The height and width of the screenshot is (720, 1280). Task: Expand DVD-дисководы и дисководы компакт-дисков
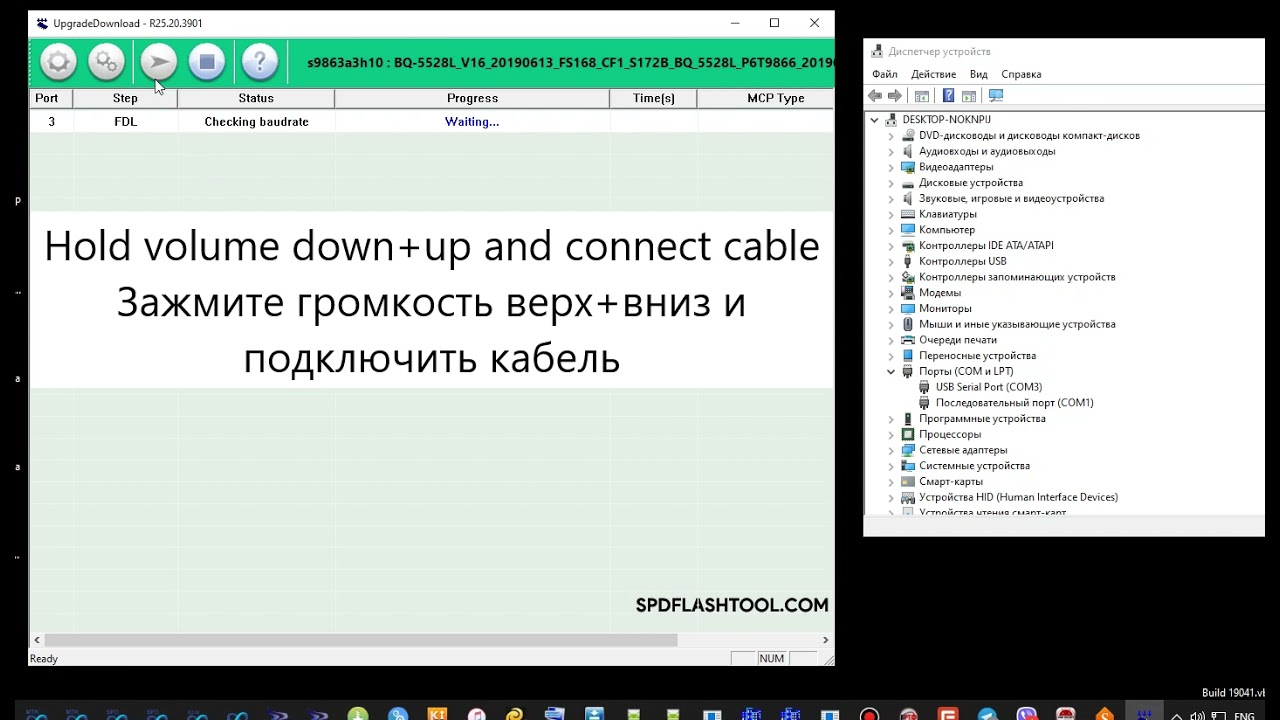pos(891,136)
